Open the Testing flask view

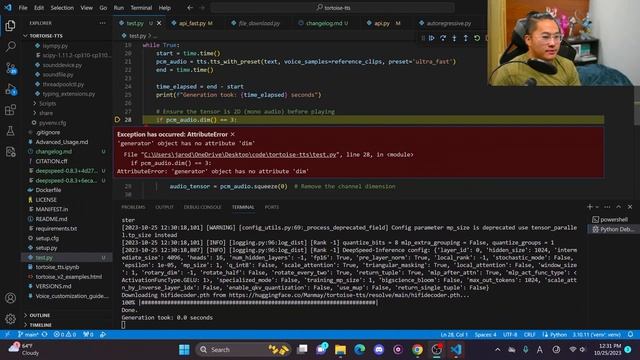point(10,131)
